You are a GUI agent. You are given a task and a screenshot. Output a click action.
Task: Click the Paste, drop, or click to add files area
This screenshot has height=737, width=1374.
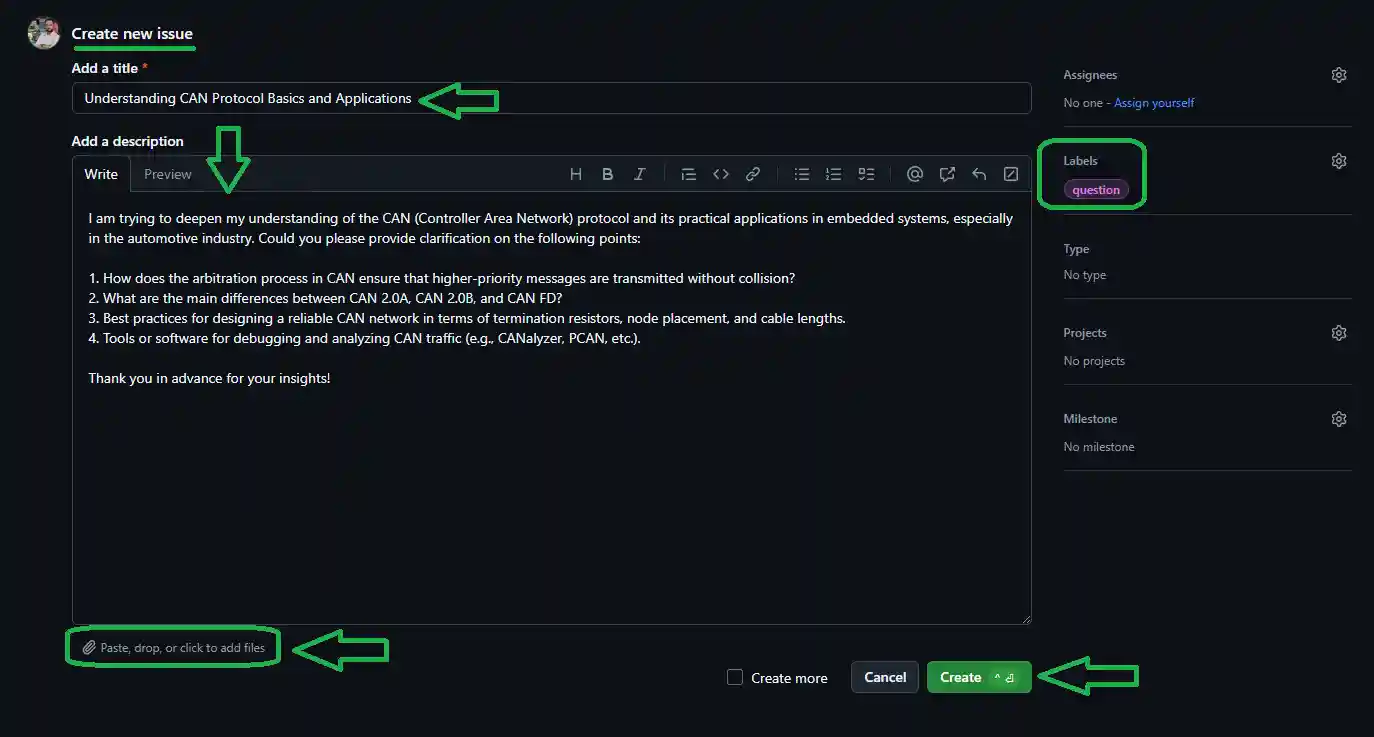(x=173, y=648)
